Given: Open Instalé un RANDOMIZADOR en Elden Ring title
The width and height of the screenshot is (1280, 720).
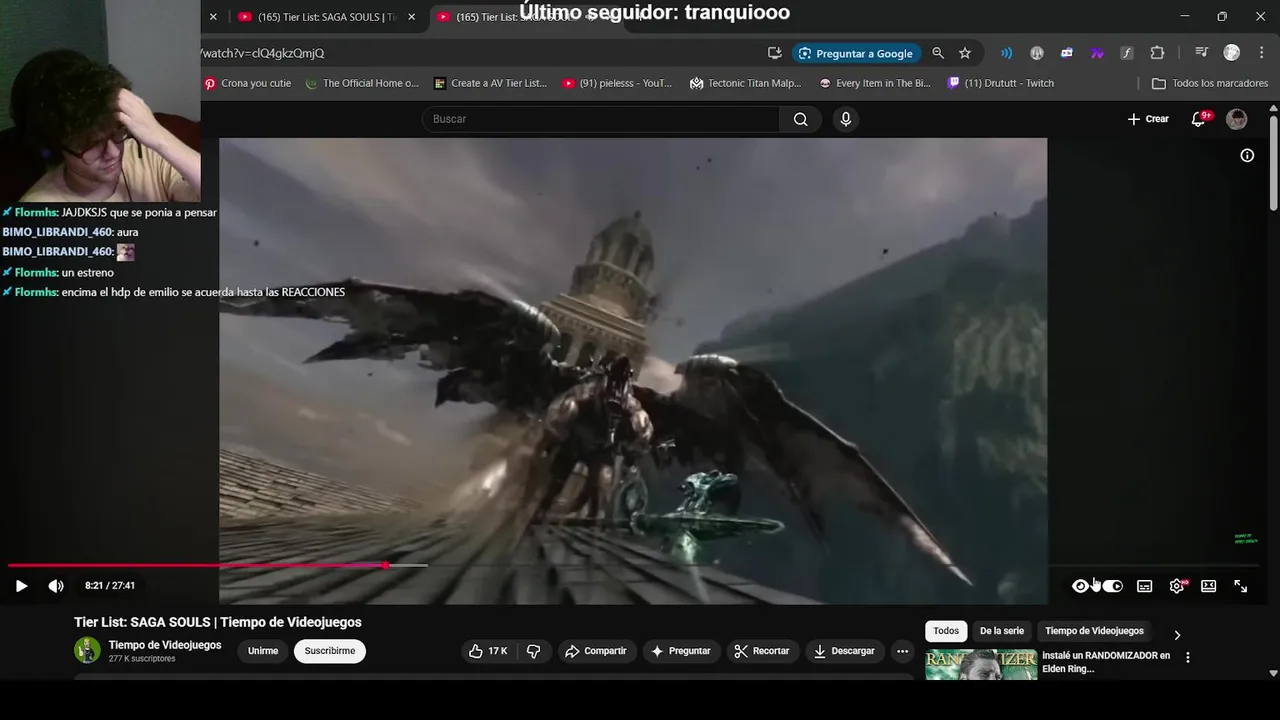Looking at the screenshot, I should click(1106, 662).
